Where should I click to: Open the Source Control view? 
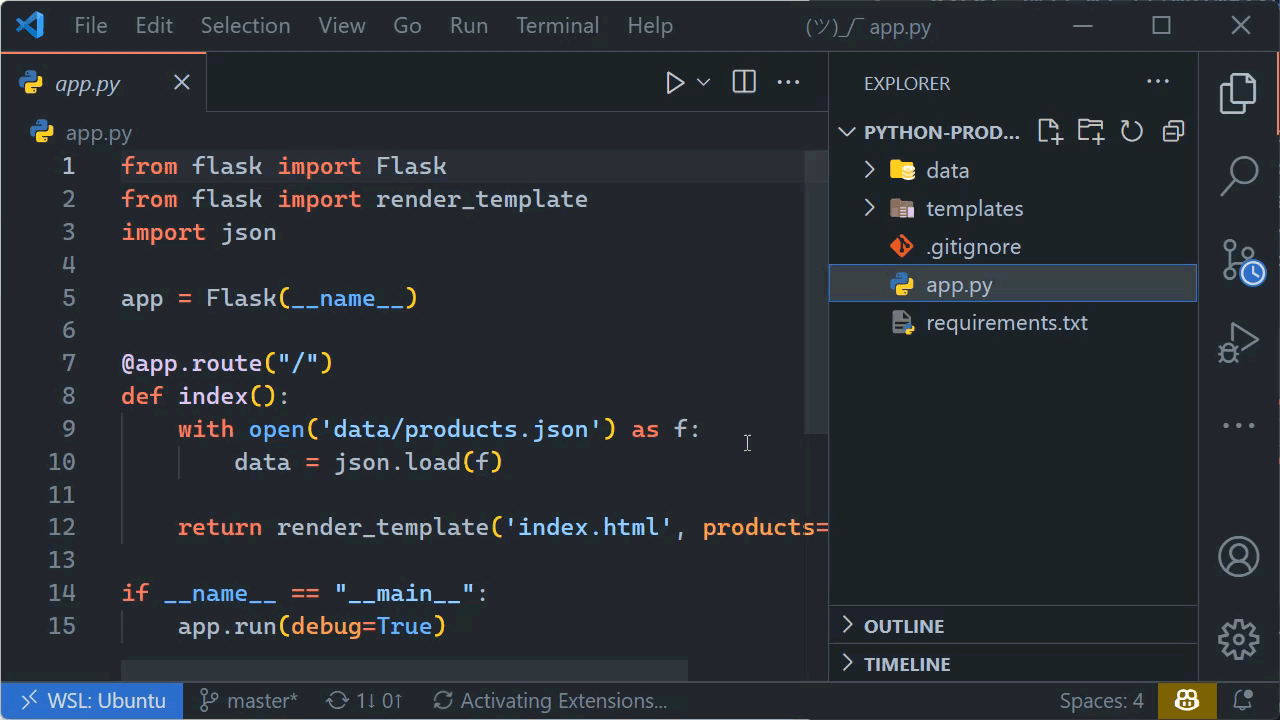point(1238,259)
